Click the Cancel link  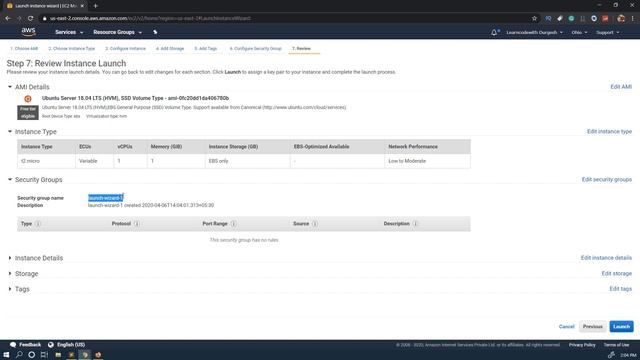tap(566, 327)
